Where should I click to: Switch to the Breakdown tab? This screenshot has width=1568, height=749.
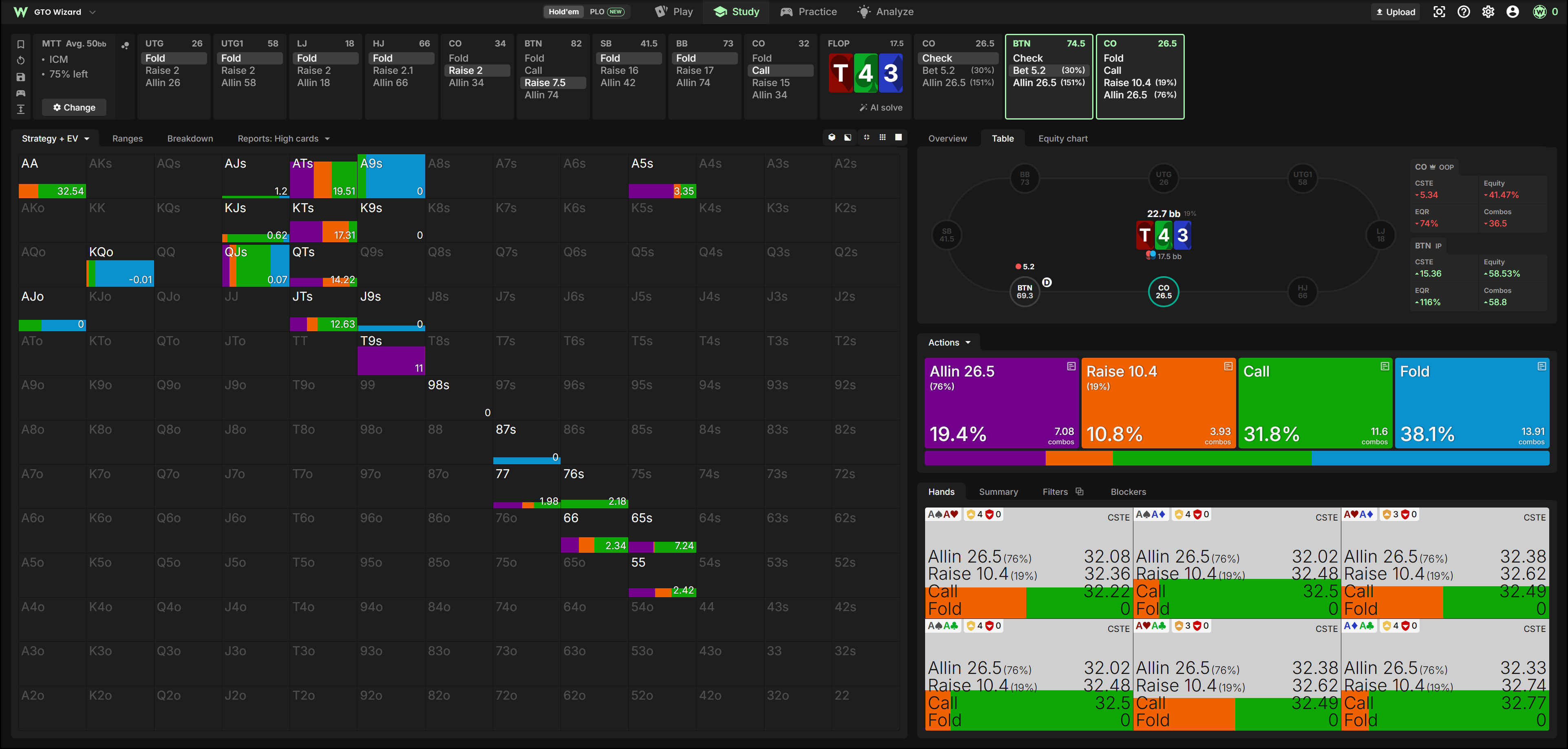(190, 138)
